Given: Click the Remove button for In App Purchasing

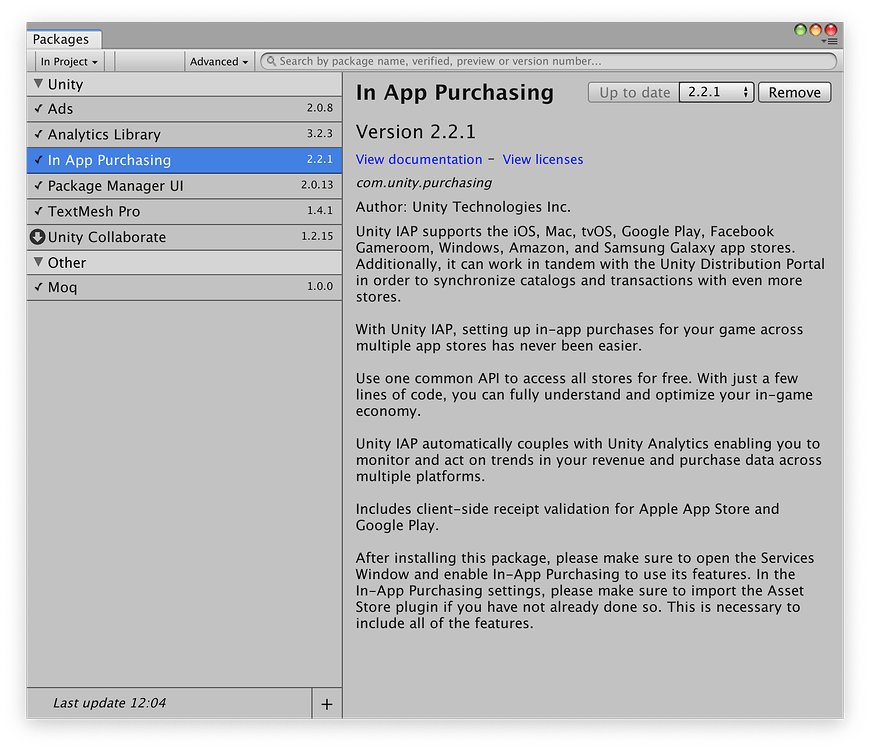Looking at the screenshot, I should pos(794,92).
